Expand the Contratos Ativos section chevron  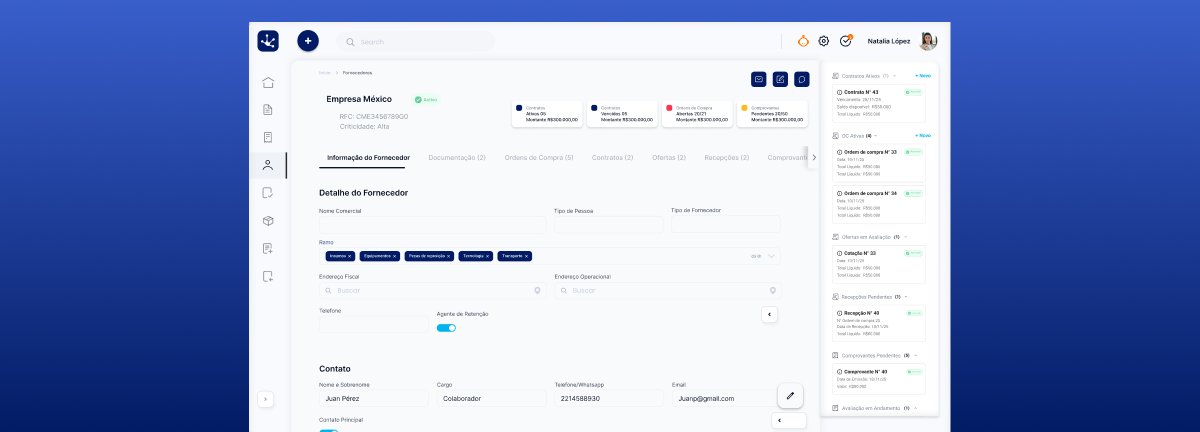(x=895, y=76)
